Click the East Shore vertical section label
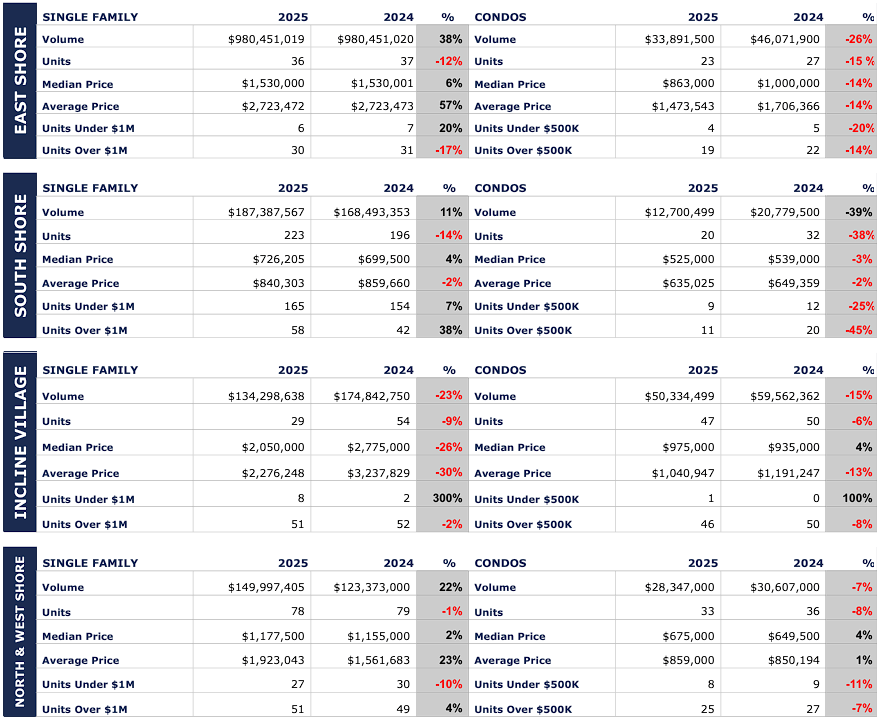The height and width of the screenshot is (725, 877). point(20,81)
